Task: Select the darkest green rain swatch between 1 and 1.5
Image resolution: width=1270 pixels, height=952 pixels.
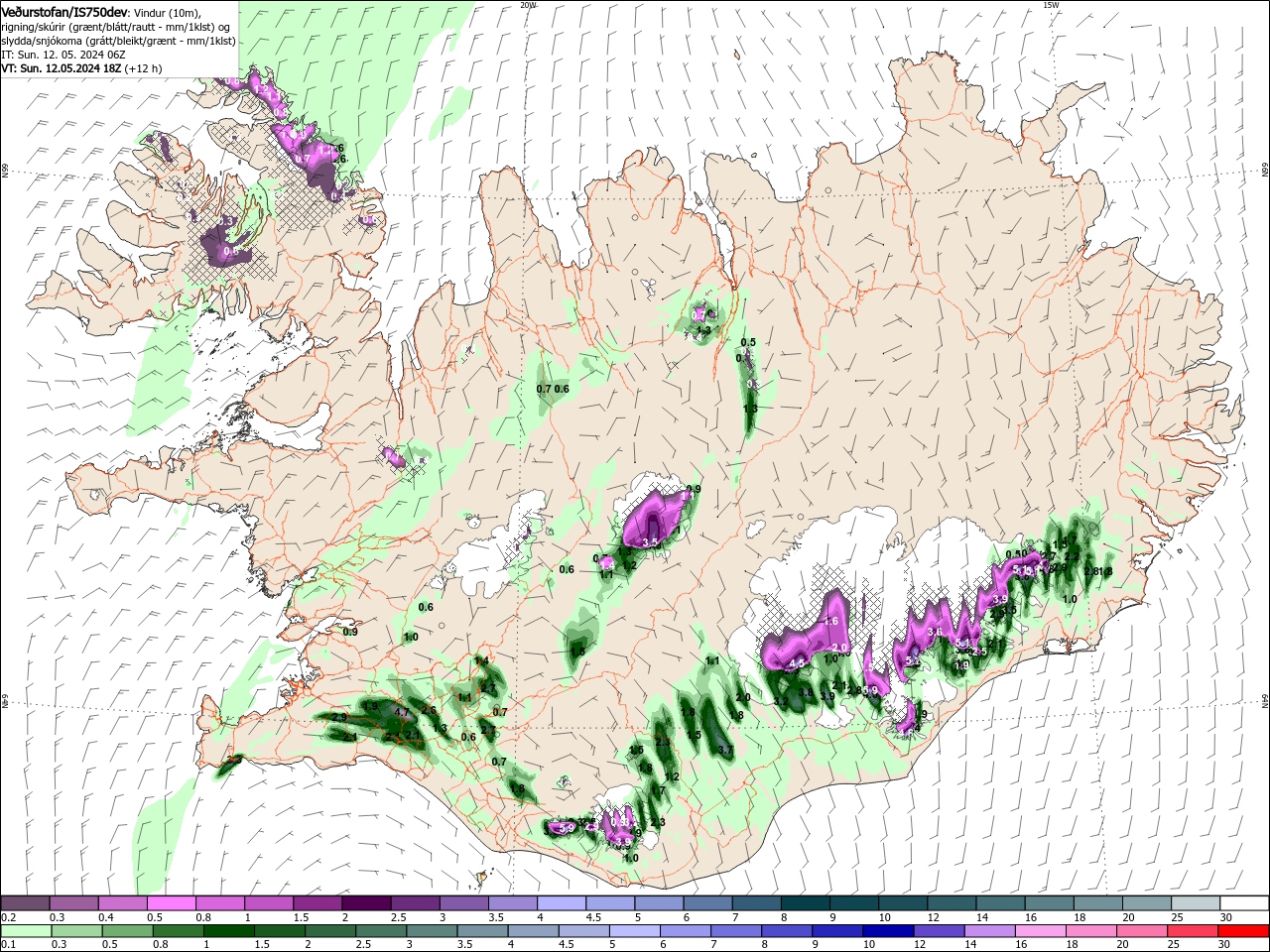Action: [x=228, y=930]
